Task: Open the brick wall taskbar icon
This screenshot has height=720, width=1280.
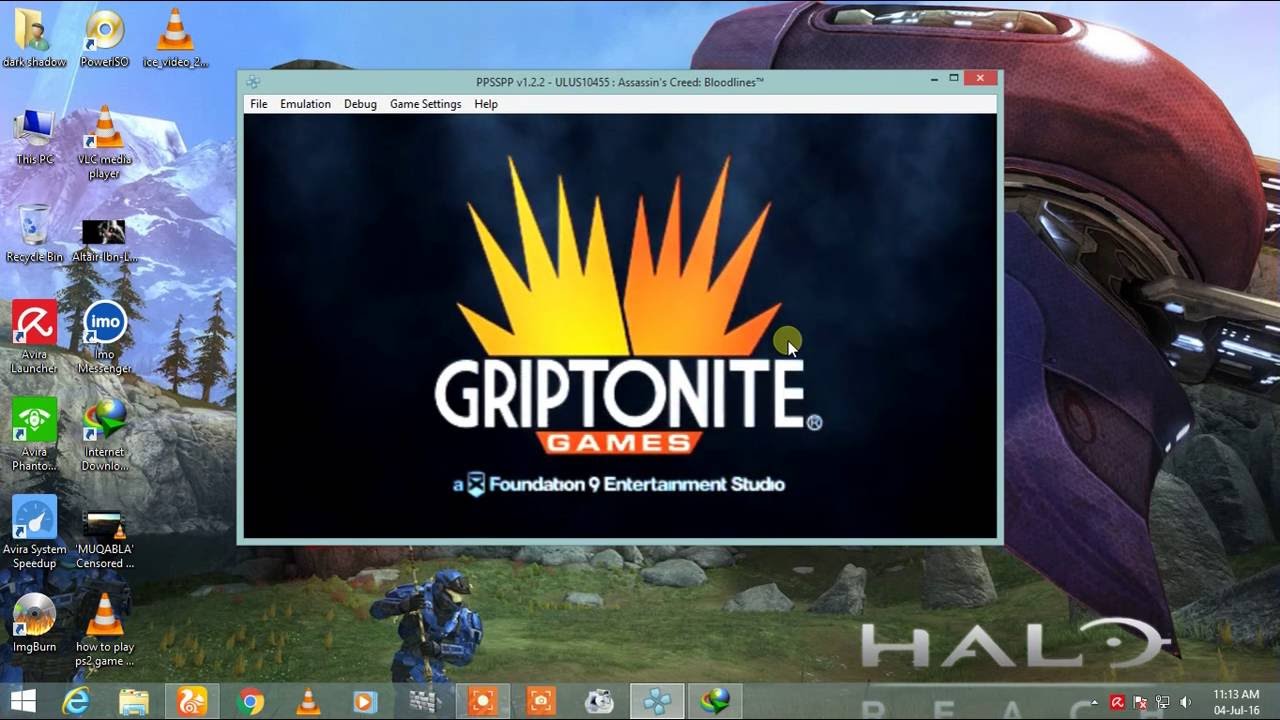Action: (425, 702)
